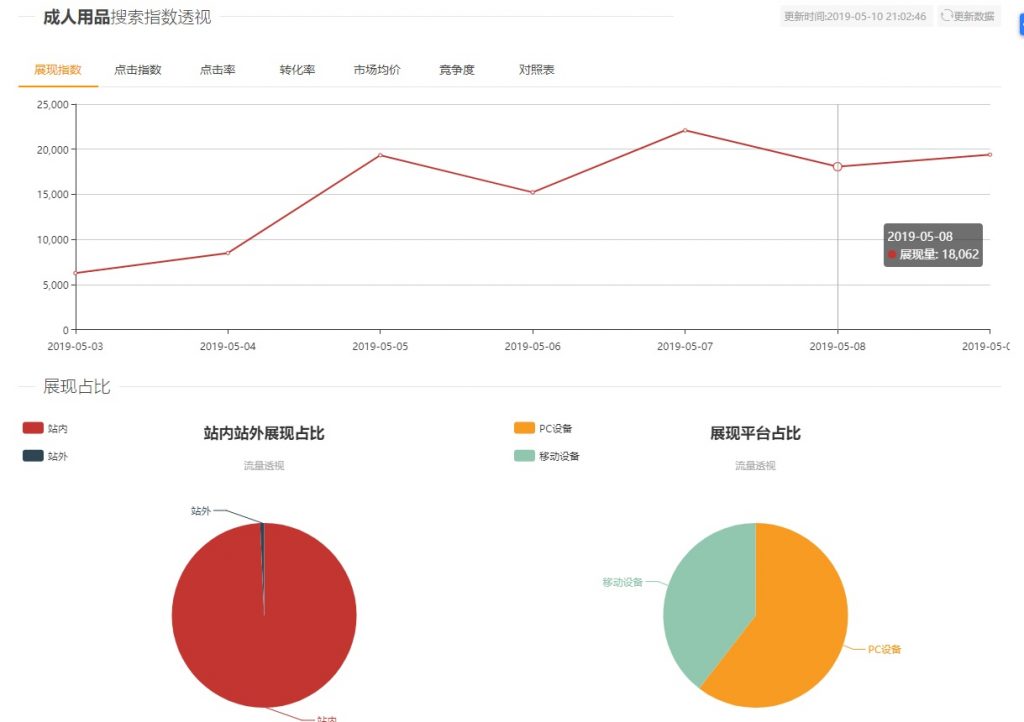Toggle the 站内 red legend swatch
The height and width of the screenshot is (722, 1024).
[33, 428]
